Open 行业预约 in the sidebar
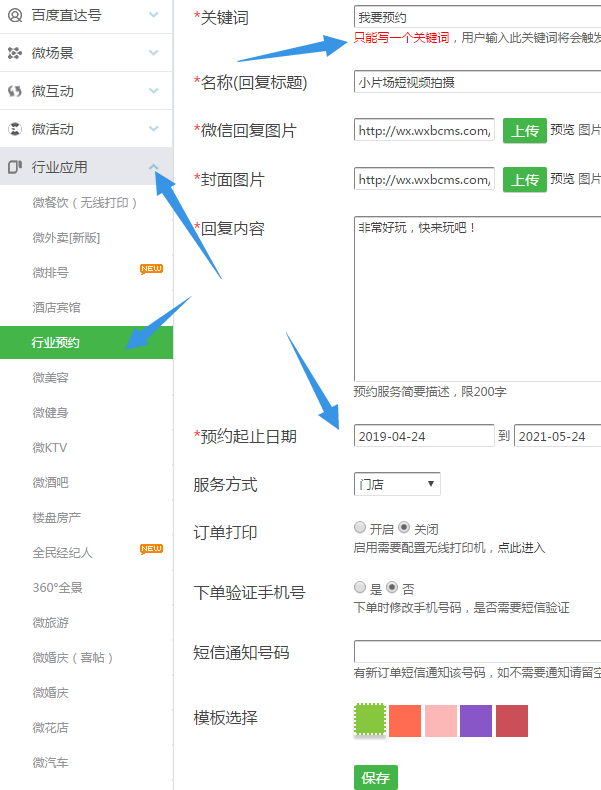Viewport: 601px width, 790px height. point(56,343)
